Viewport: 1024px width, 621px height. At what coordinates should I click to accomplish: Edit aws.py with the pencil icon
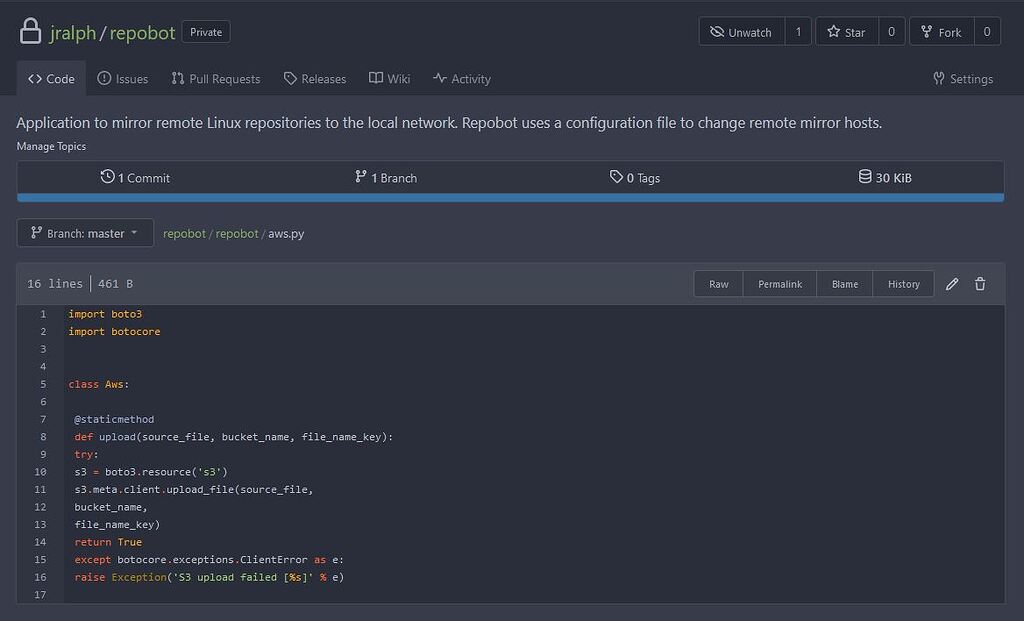pos(951,284)
